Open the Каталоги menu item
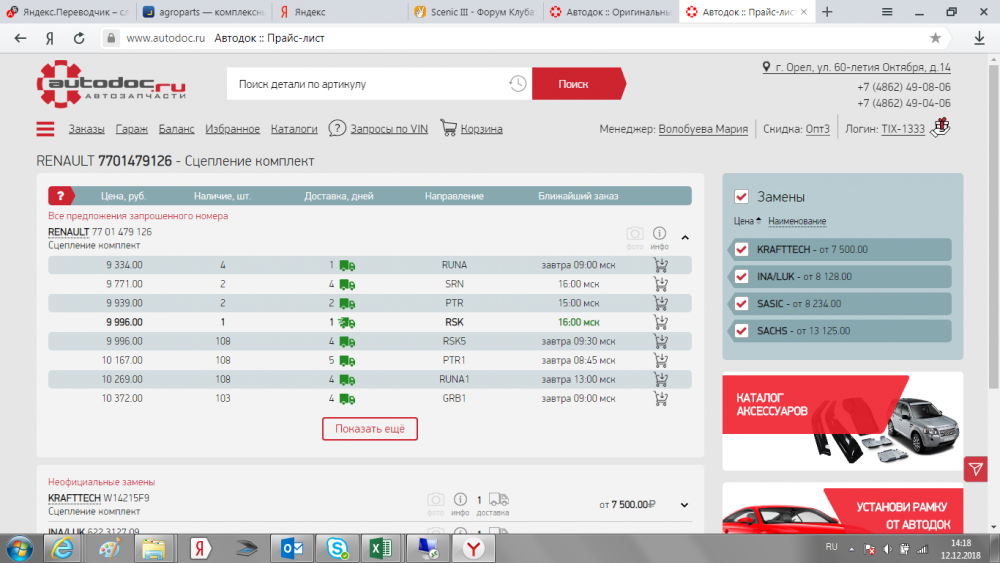 294,129
